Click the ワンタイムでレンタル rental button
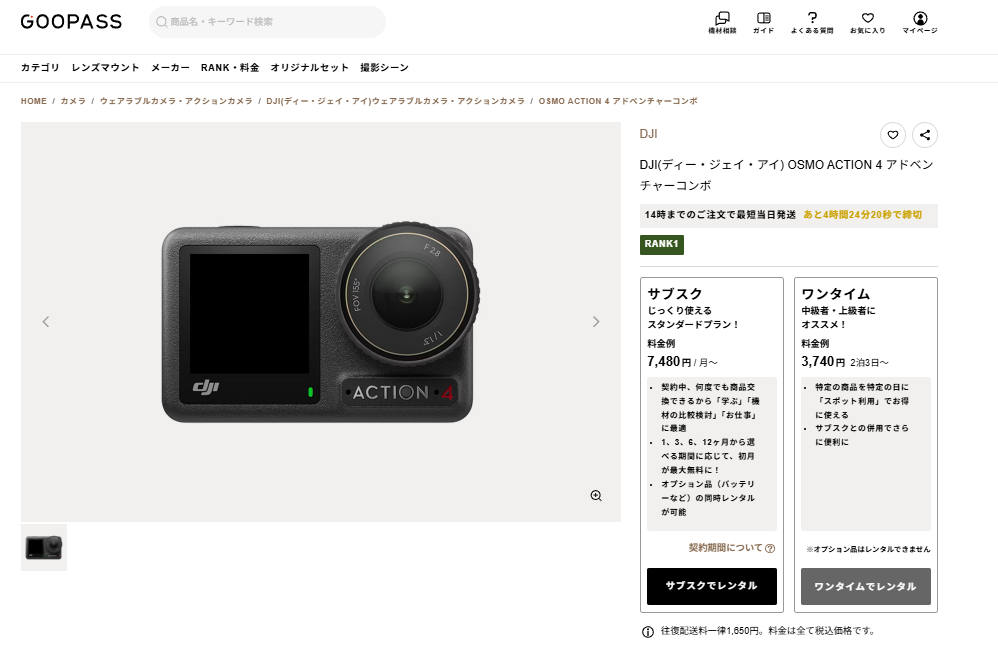The width and height of the screenshot is (998, 651). [865, 587]
